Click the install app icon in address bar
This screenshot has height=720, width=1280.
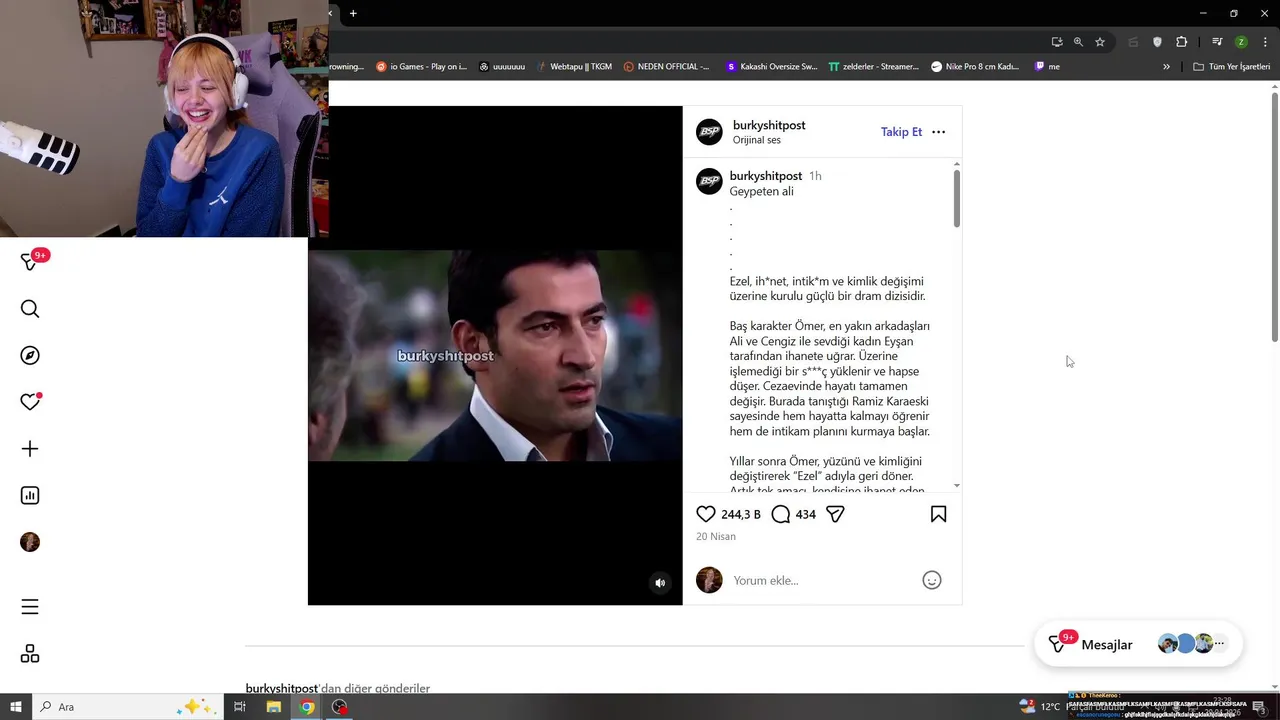1057,42
